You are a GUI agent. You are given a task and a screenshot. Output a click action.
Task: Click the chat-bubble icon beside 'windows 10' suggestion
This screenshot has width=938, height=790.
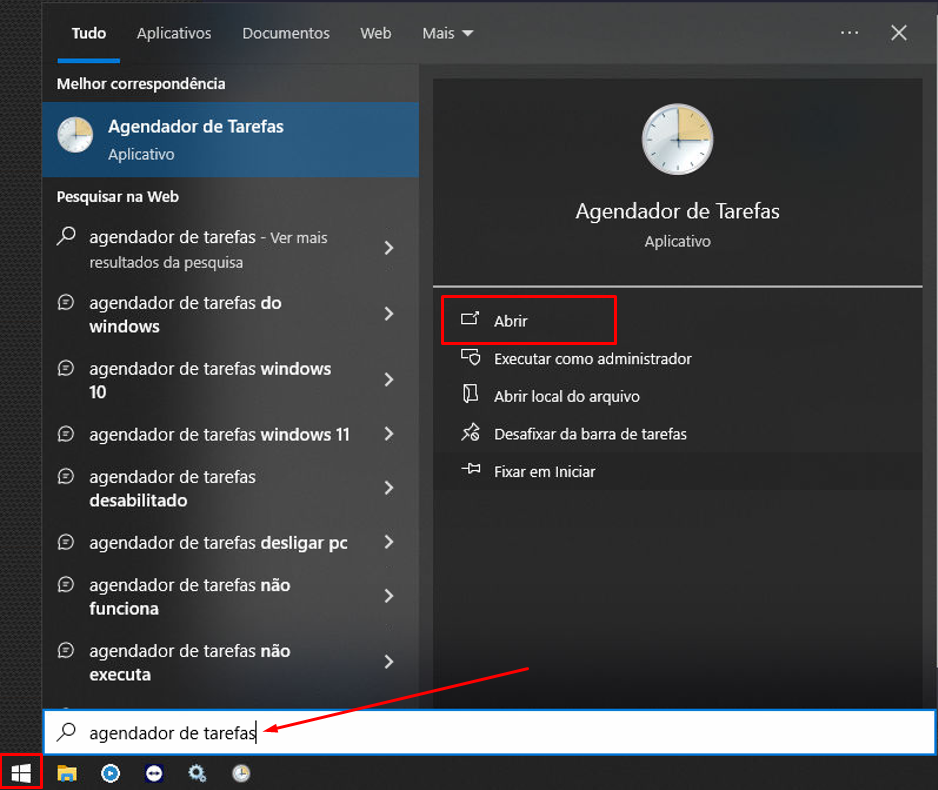tap(66, 368)
